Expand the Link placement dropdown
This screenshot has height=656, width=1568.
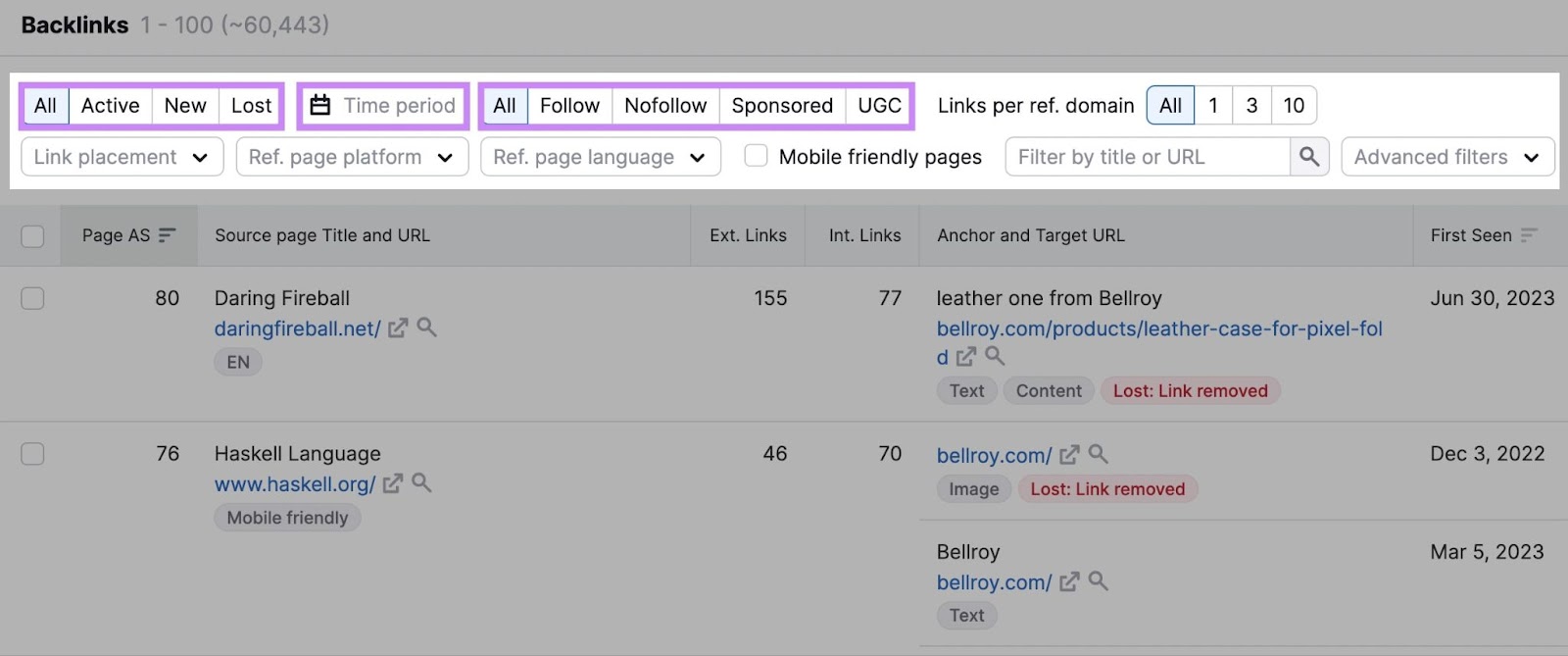(122, 157)
